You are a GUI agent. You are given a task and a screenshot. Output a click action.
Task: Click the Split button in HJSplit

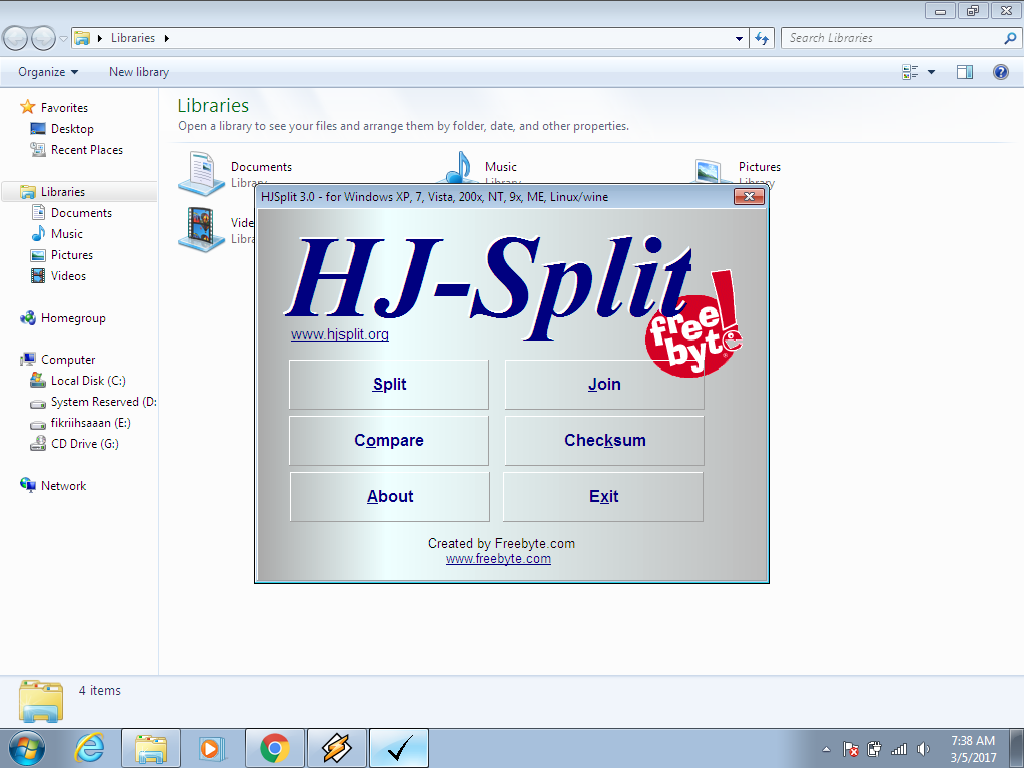(x=388, y=384)
